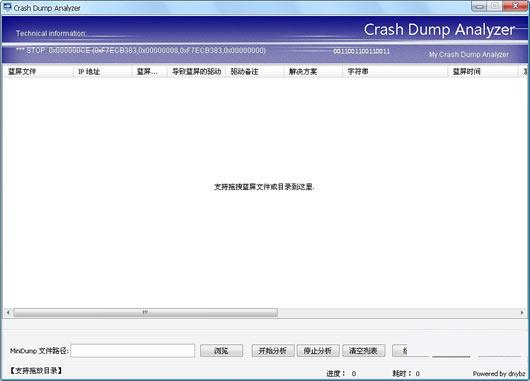Close the Crash Dump Analyzer window
The height and width of the screenshot is (381, 530).
[x=515, y=6]
